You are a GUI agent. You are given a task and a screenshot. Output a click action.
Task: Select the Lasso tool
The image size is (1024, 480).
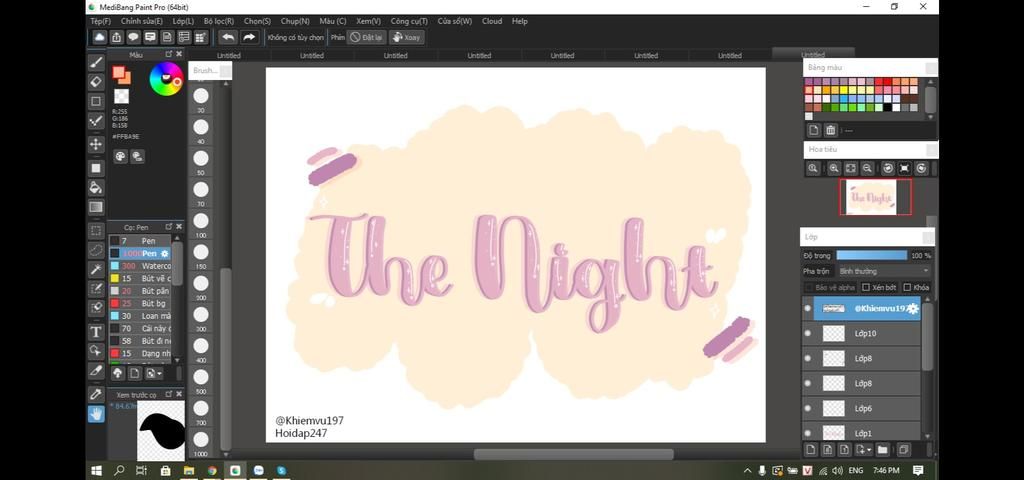click(96, 249)
